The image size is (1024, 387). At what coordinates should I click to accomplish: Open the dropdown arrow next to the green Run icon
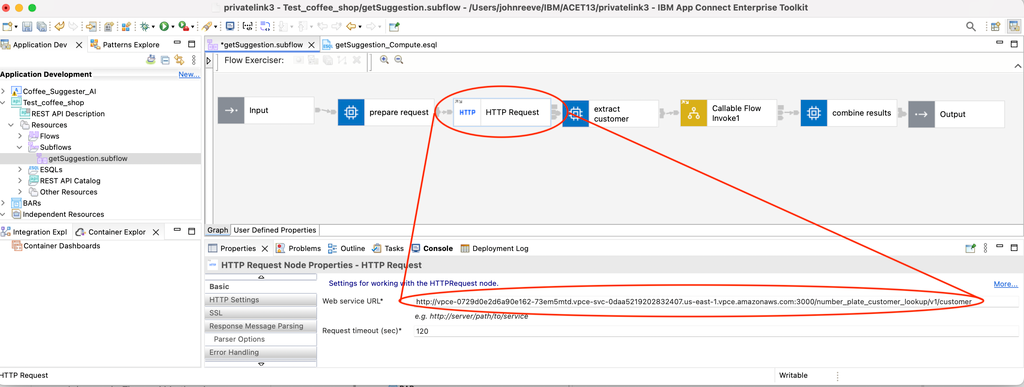tap(172, 27)
